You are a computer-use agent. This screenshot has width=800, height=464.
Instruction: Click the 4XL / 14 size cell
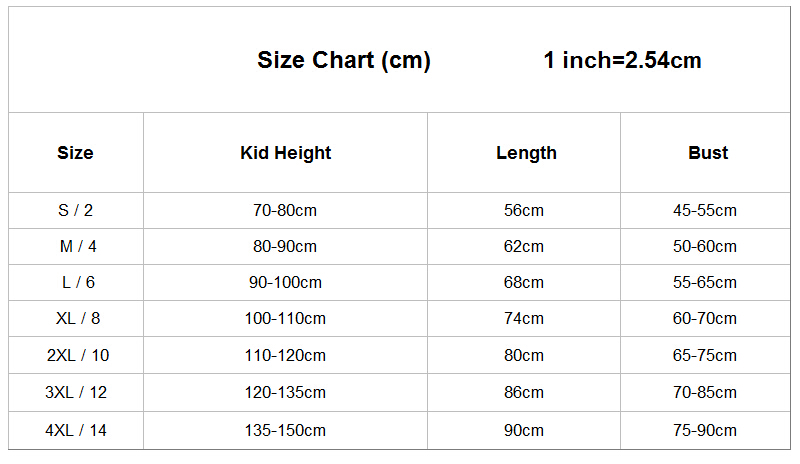76,430
